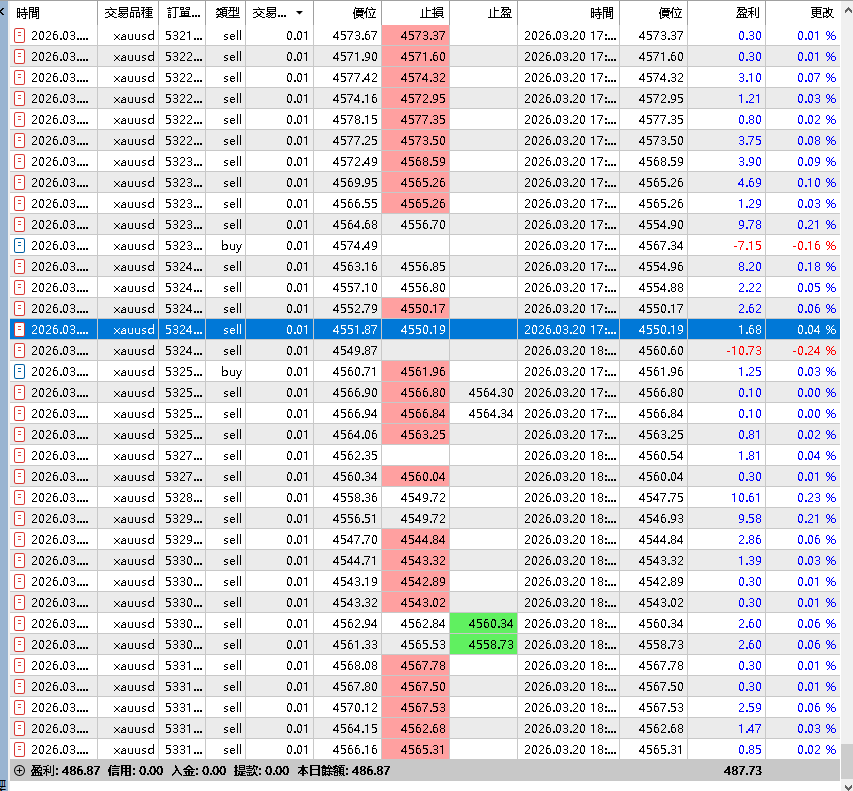
Task: Sort by the 更改 column header
Action: pos(803,13)
